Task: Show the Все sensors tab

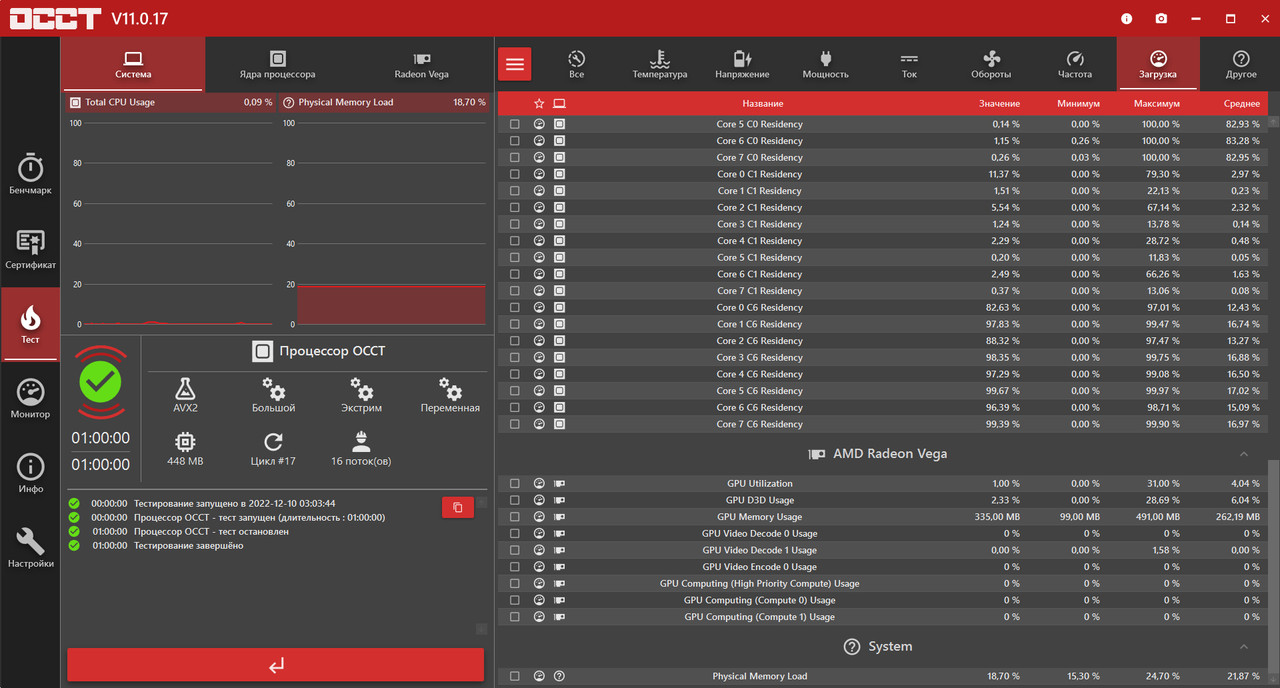Action: coord(576,64)
